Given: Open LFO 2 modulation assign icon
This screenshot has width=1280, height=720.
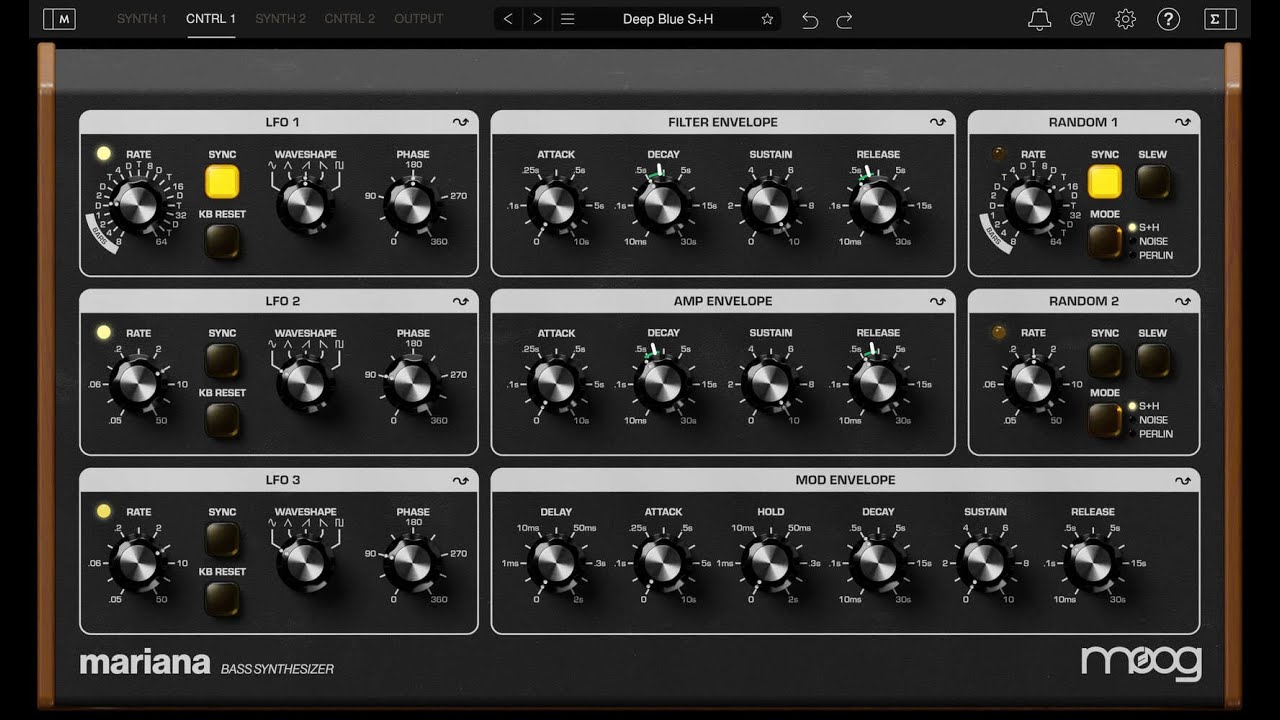Looking at the screenshot, I should click(x=460, y=301).
